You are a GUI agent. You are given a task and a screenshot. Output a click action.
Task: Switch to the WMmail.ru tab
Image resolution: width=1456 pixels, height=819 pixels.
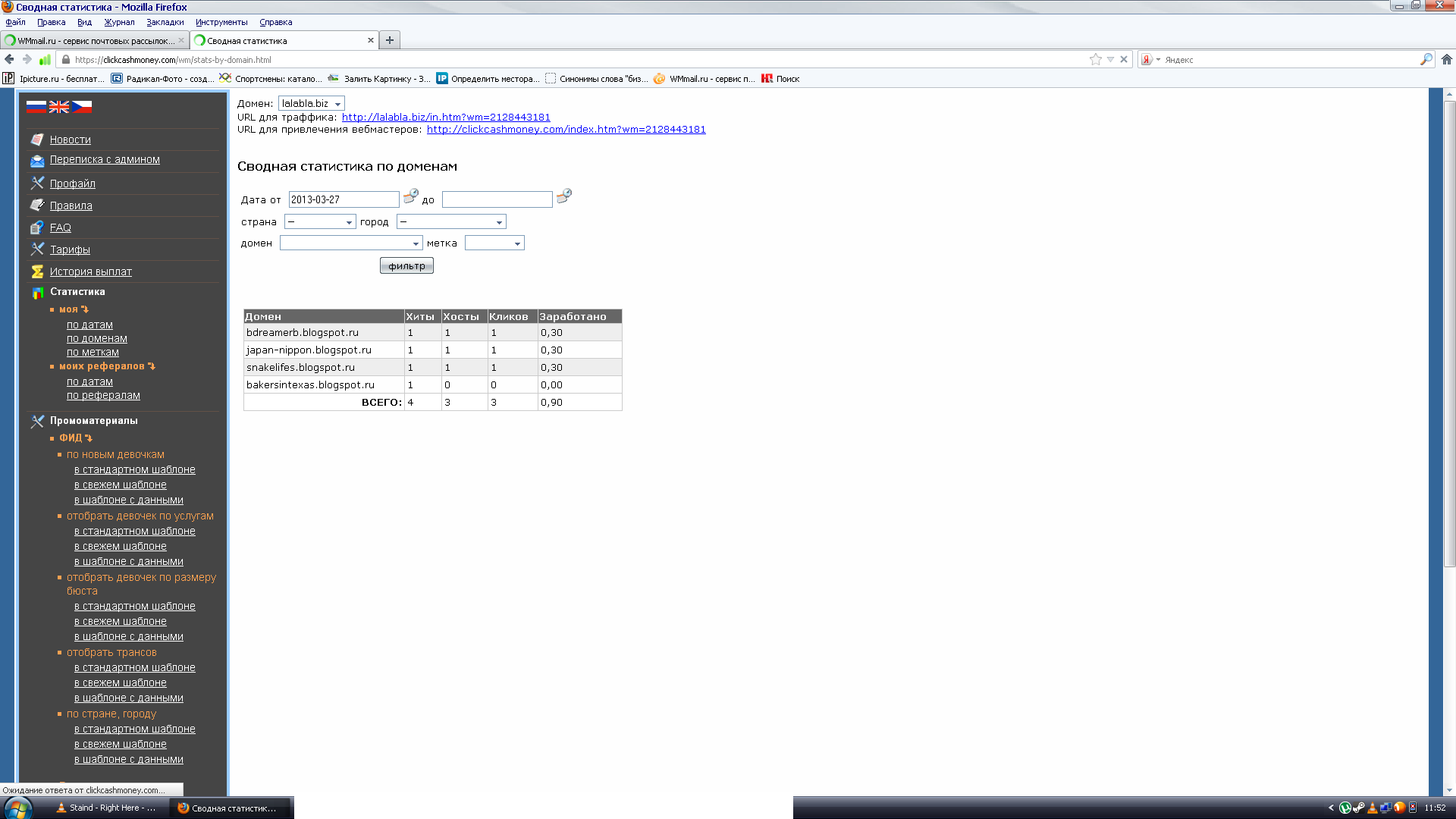[94, 40]
